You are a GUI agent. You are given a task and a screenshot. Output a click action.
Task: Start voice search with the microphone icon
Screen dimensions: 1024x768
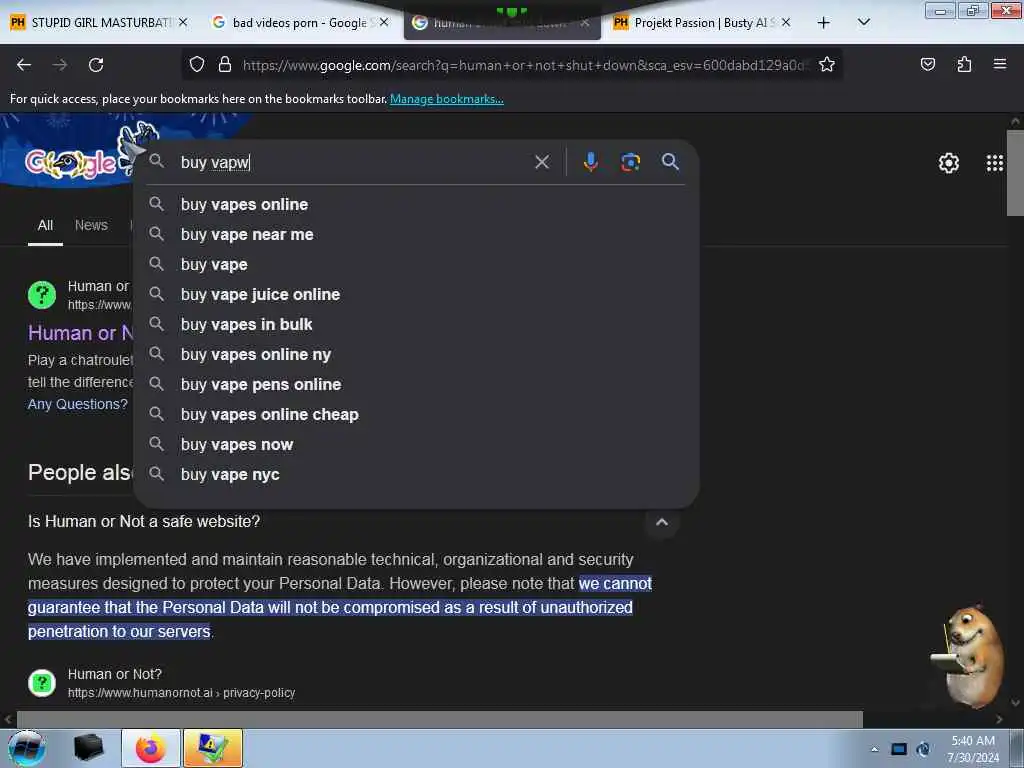(x=590, y=162)
